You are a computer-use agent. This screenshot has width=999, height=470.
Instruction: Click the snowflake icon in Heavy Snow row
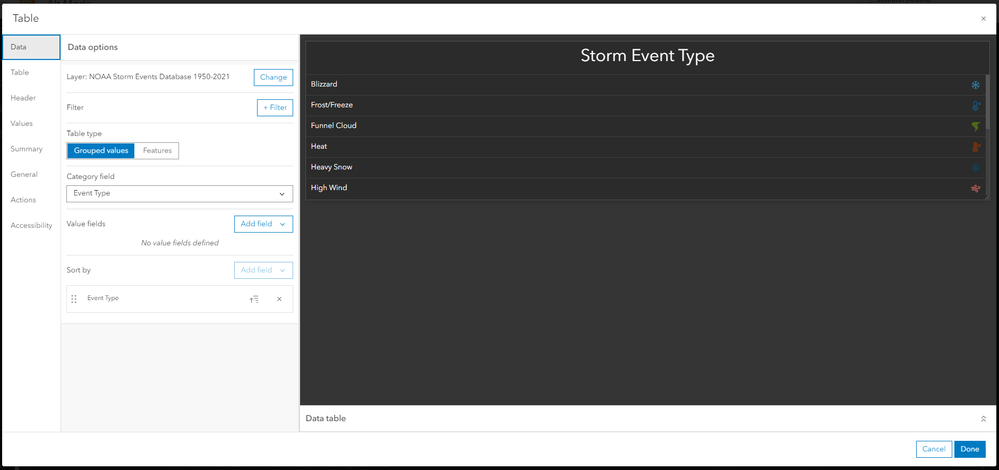pyautogui.click(x=975, y=167)
